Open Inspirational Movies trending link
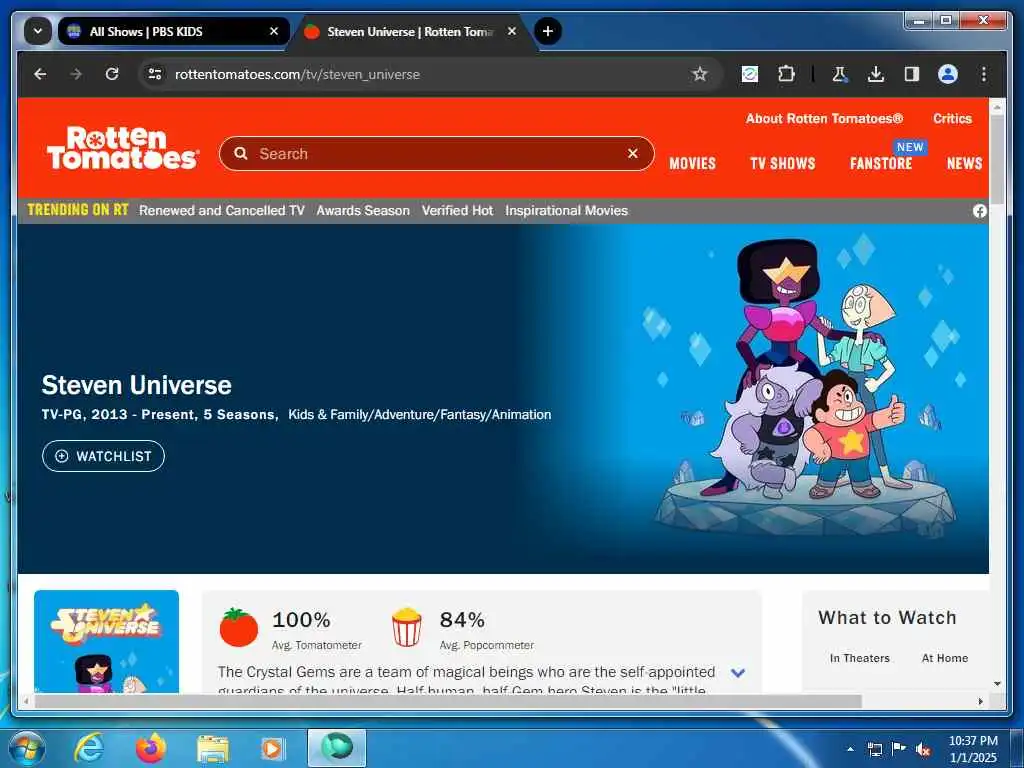Image resolution: width=1024 pixels, height=768 pixels. click(x=566, y=210)
